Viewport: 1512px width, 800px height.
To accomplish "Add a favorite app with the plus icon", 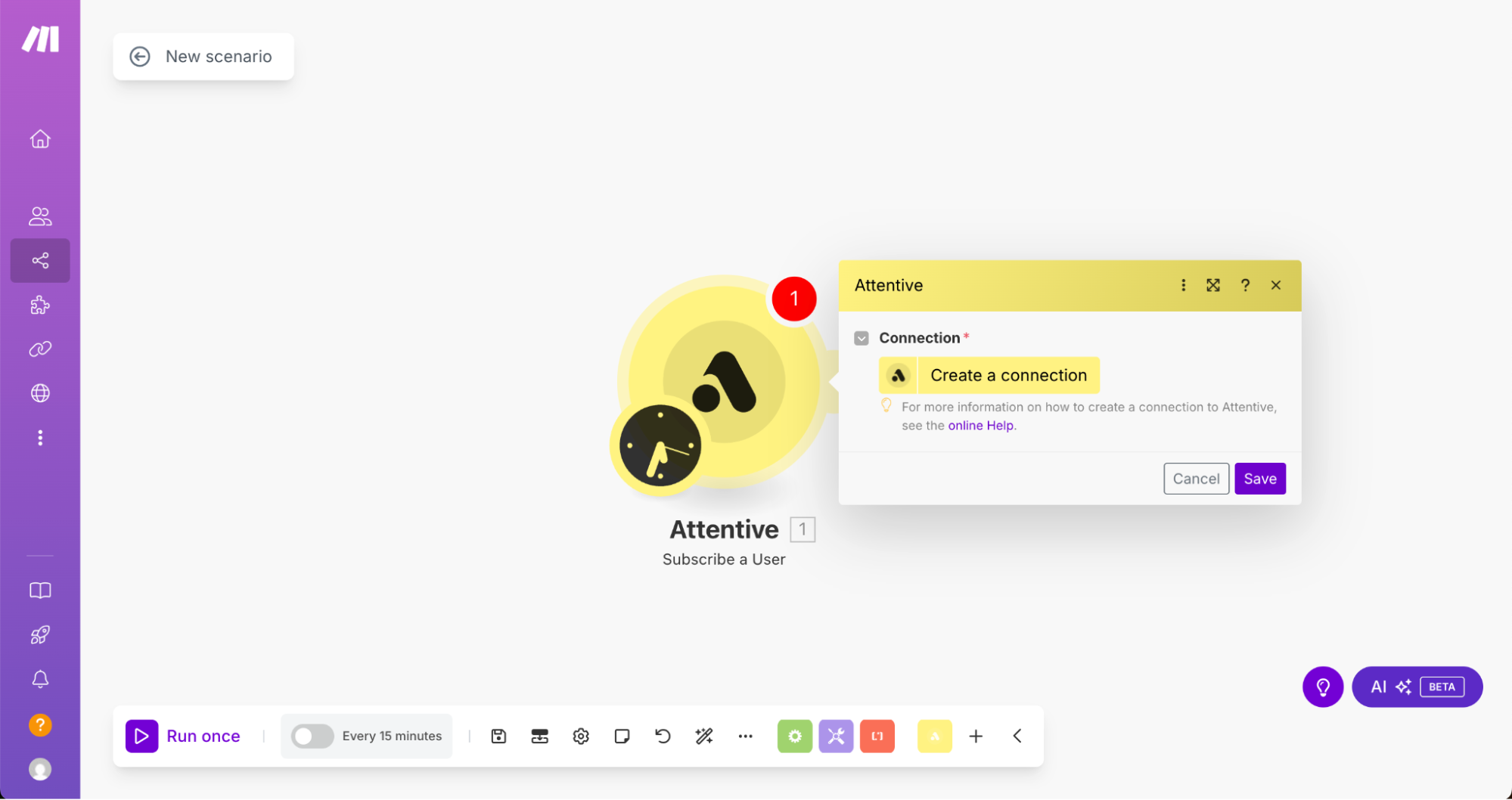I will [976, 736].
